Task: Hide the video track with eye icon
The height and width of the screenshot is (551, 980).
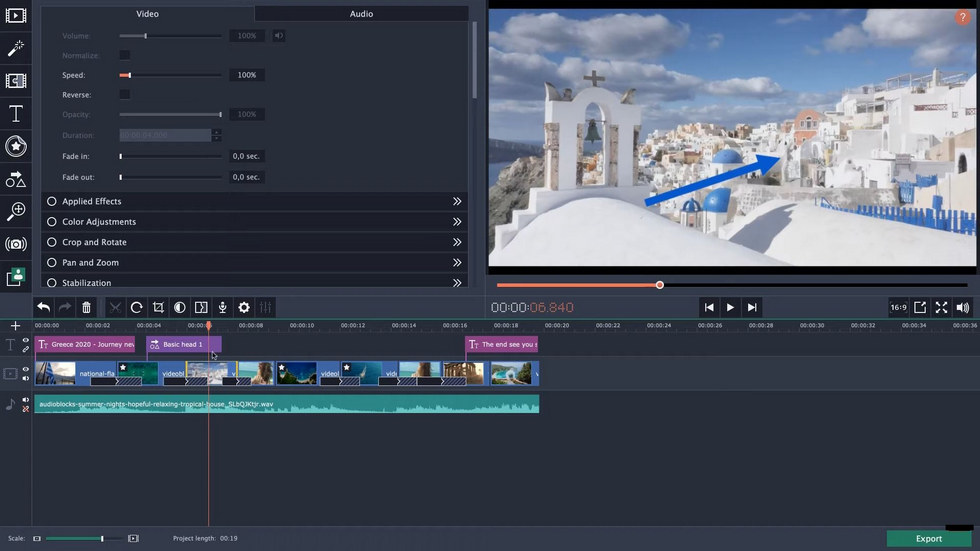Action: pyautogui.click(x=26, y=369)
